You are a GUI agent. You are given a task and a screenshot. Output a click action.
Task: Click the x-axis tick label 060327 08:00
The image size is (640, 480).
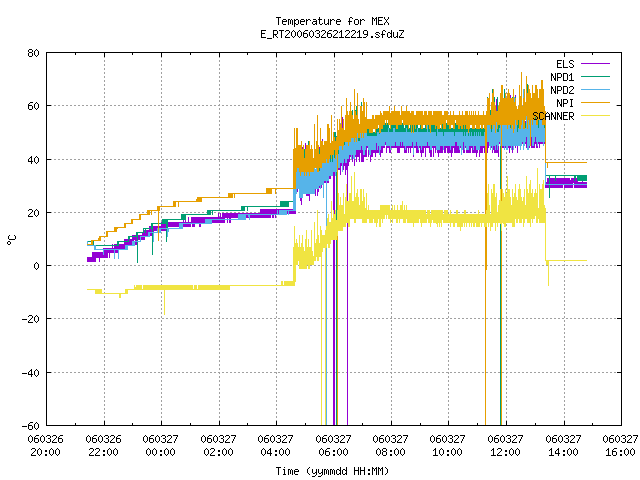[x=391, y=446]
